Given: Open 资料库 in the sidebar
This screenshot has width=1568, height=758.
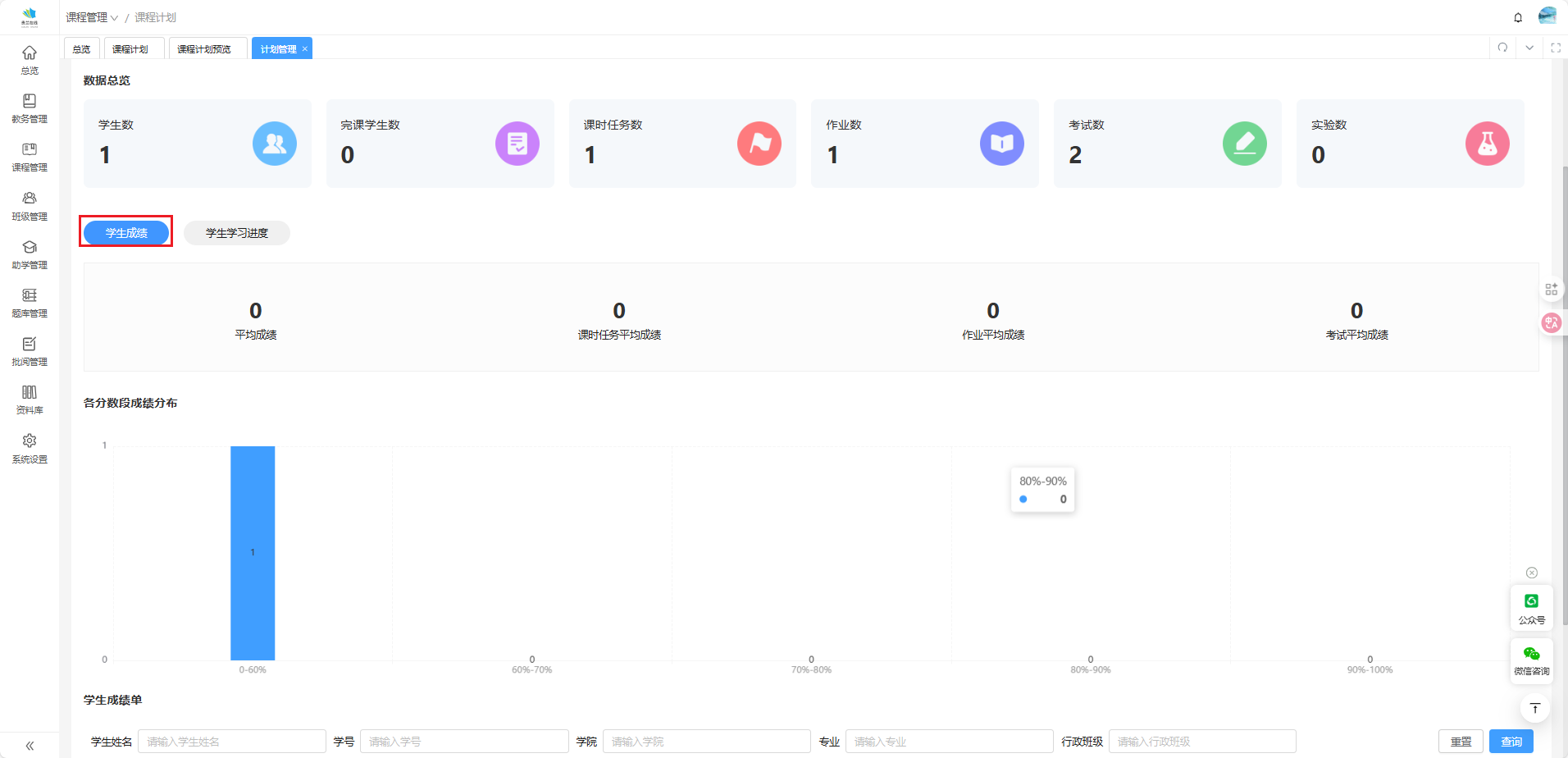Looking at the screenshot, I should coord(30,399).
